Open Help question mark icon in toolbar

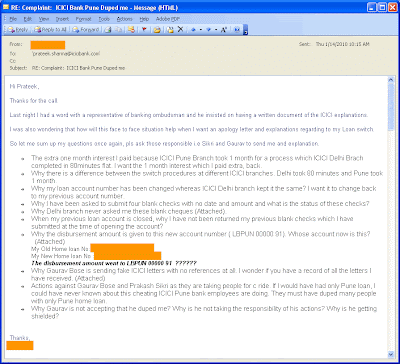pyautogui.click(x=237, y=30)
